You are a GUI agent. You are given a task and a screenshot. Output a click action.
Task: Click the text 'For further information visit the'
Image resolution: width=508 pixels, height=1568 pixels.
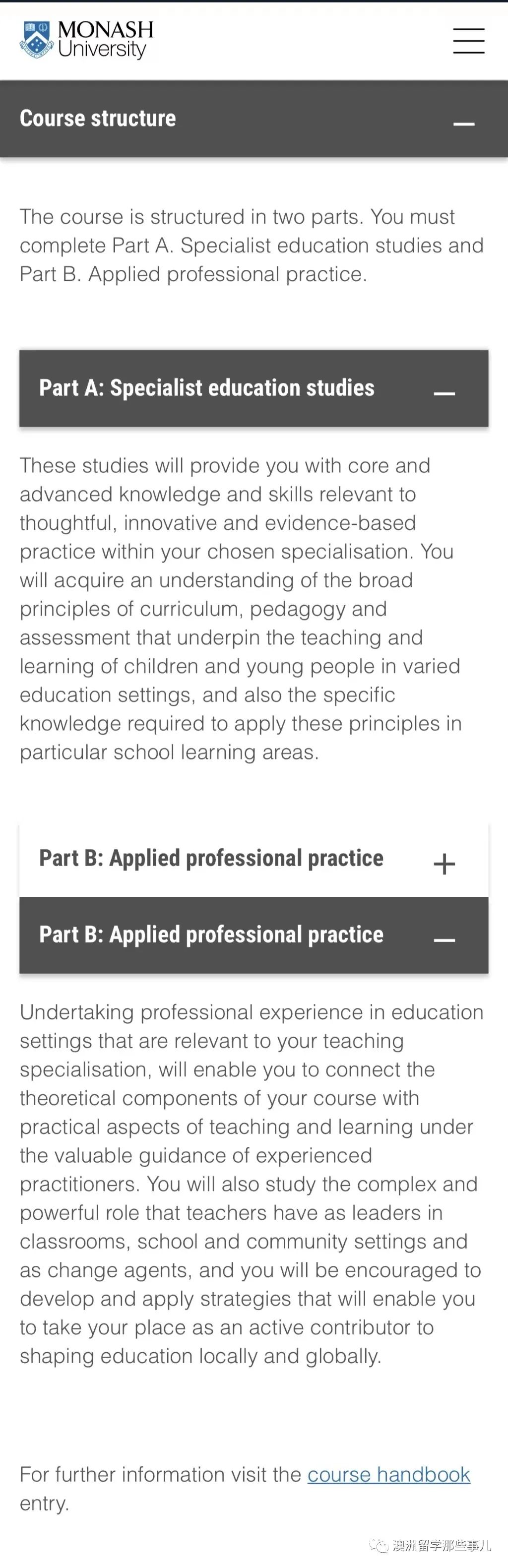click(161, 1474)
